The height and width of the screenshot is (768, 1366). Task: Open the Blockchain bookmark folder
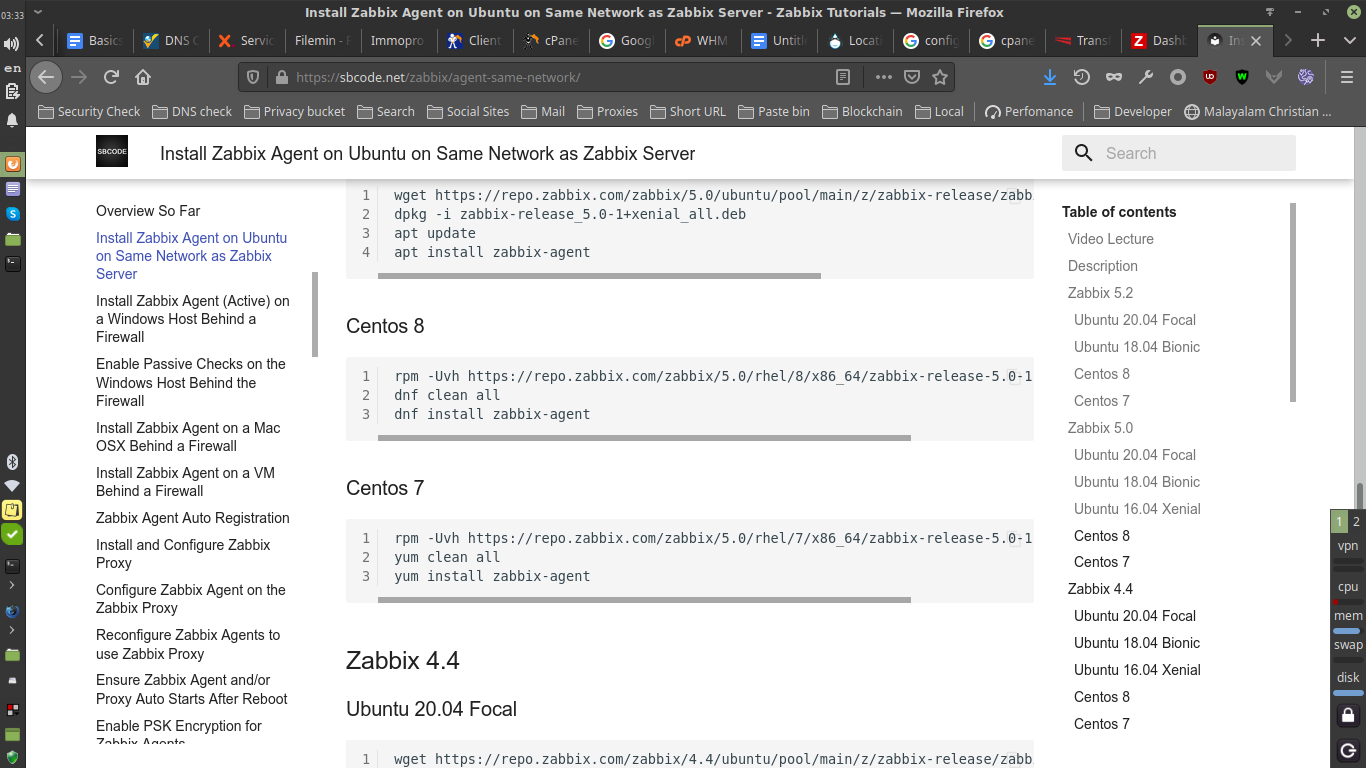862,111
